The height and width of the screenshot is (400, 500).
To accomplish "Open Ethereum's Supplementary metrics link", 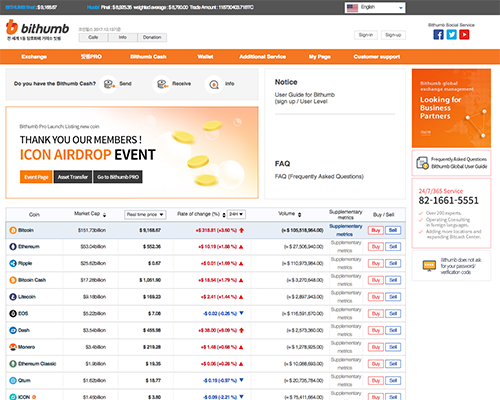I will point(346,247).
